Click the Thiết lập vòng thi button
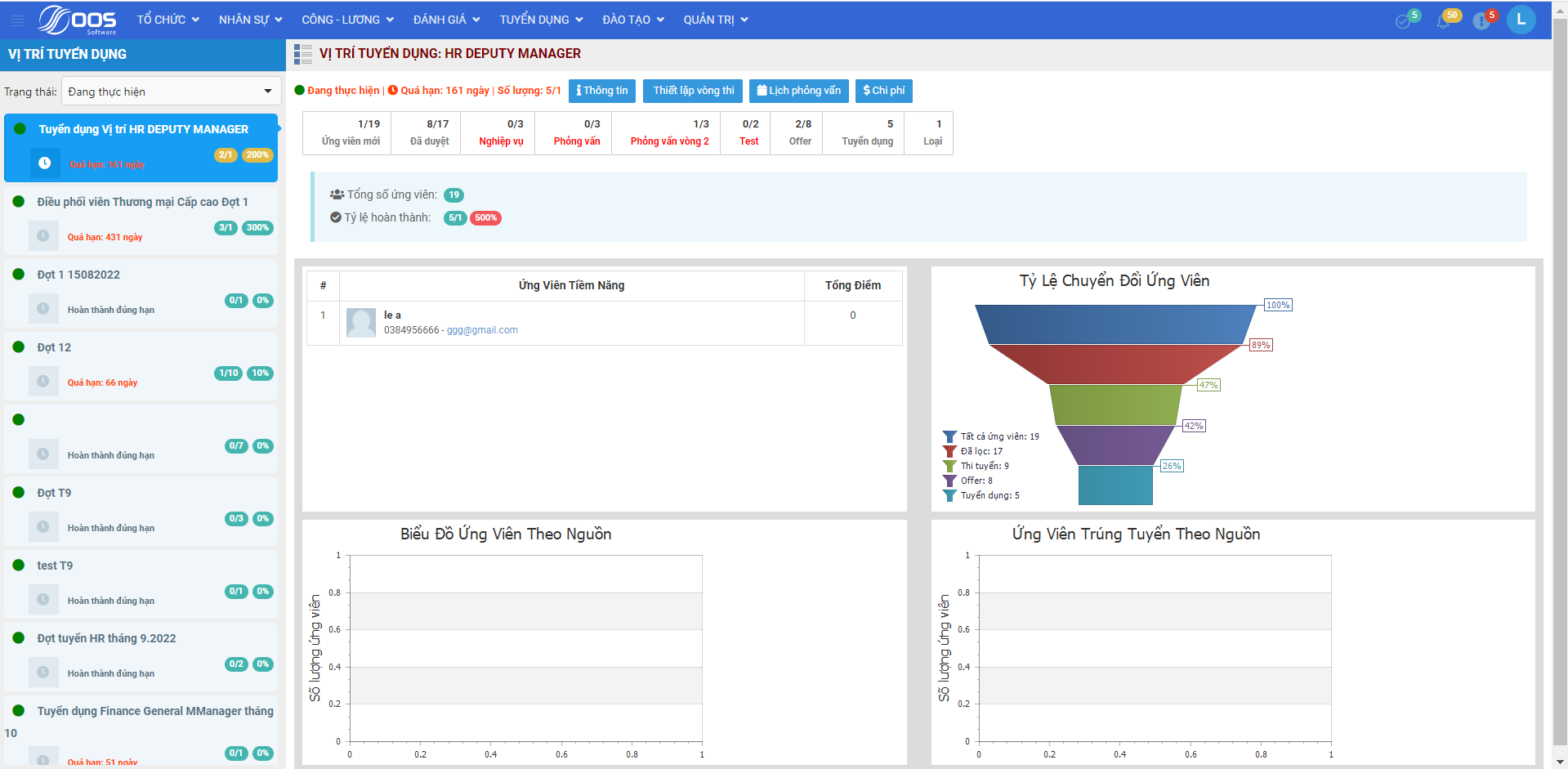This screenshot has height=769, width=1568. point(693,91)
